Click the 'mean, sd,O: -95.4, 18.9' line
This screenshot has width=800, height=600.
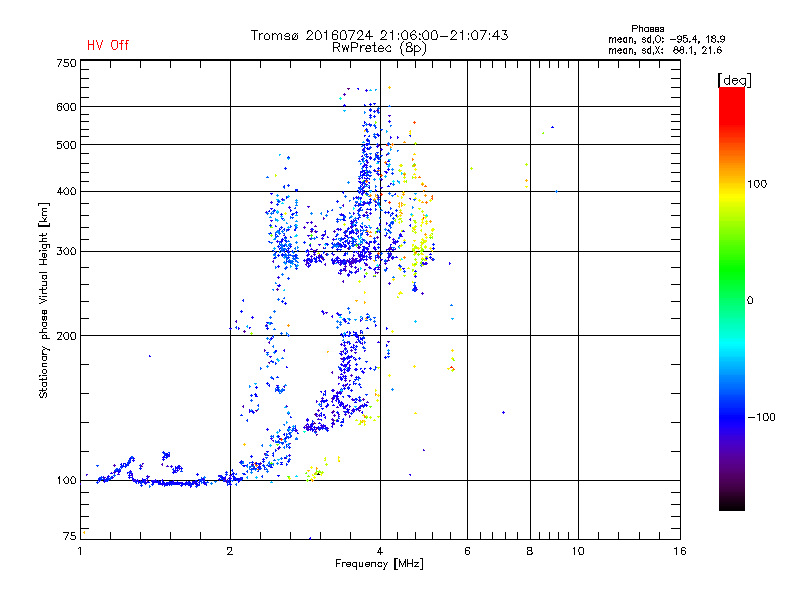coord(666,39)
